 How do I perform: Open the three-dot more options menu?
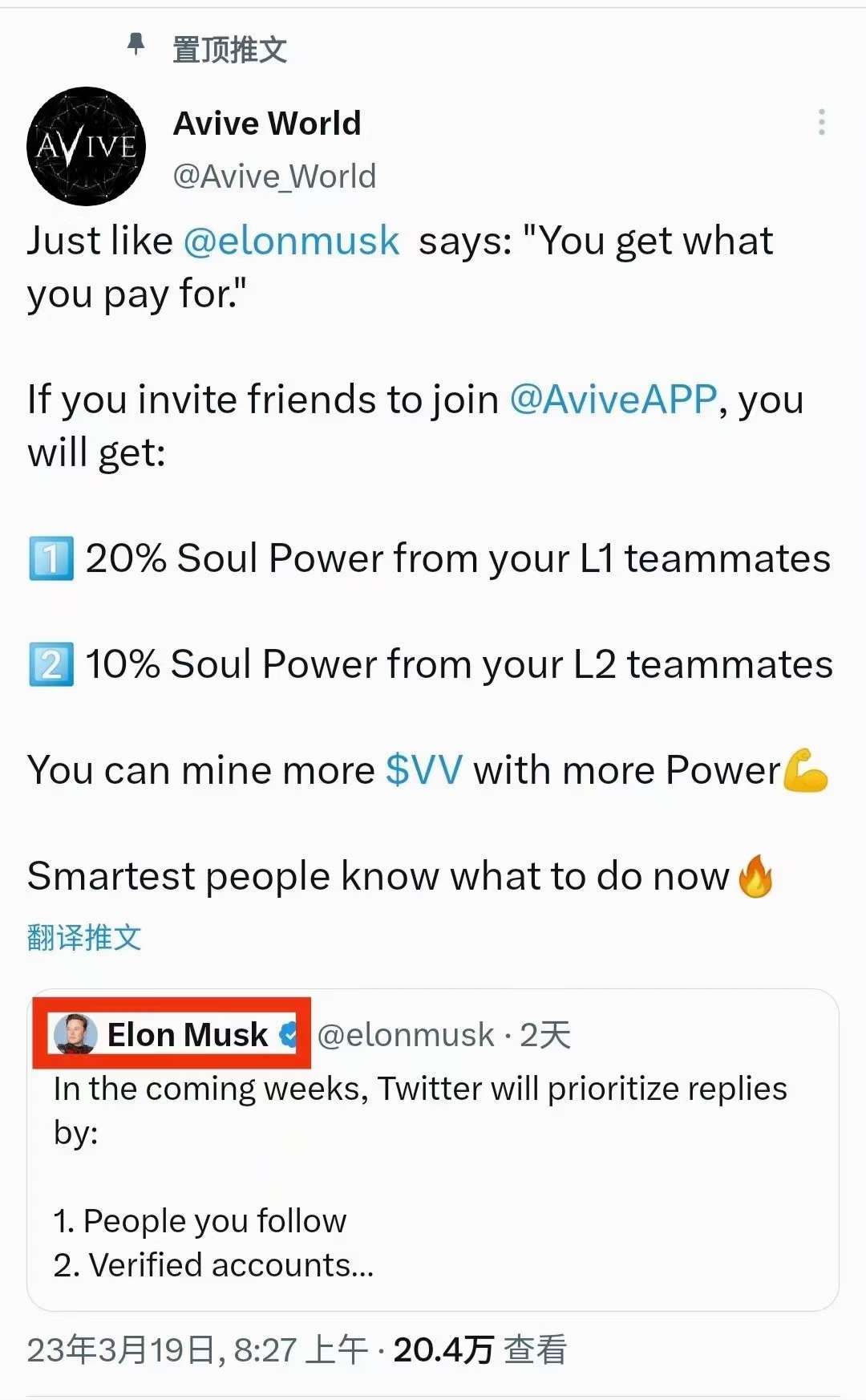pos(821,122)
